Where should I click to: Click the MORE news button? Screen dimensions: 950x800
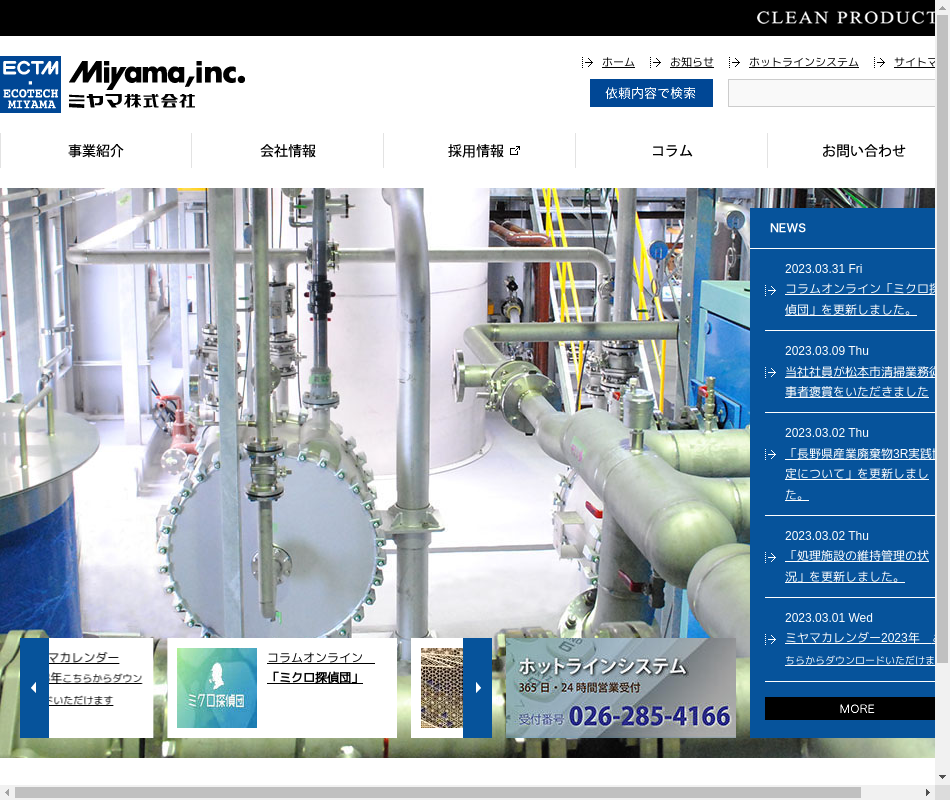[856, 708]
